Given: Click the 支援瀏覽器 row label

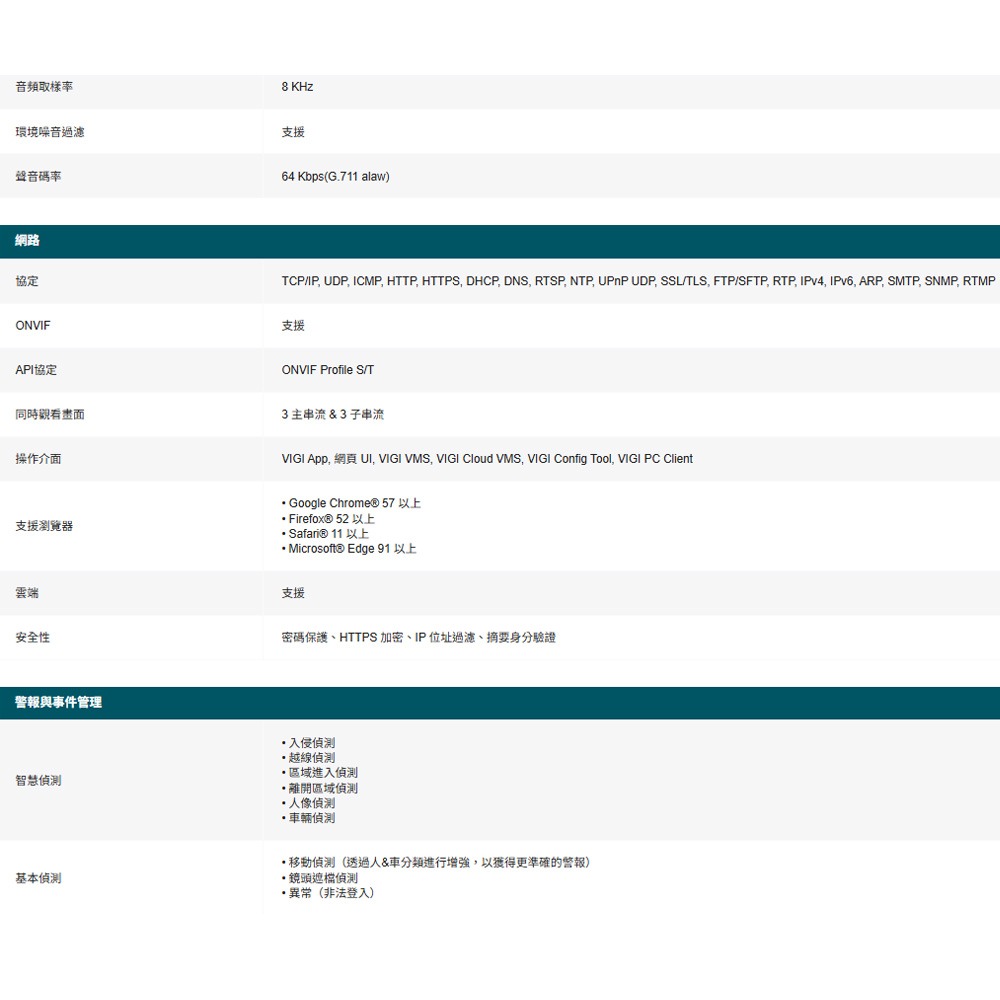Looking at the screenshot, I should click(x=44, y=526).
